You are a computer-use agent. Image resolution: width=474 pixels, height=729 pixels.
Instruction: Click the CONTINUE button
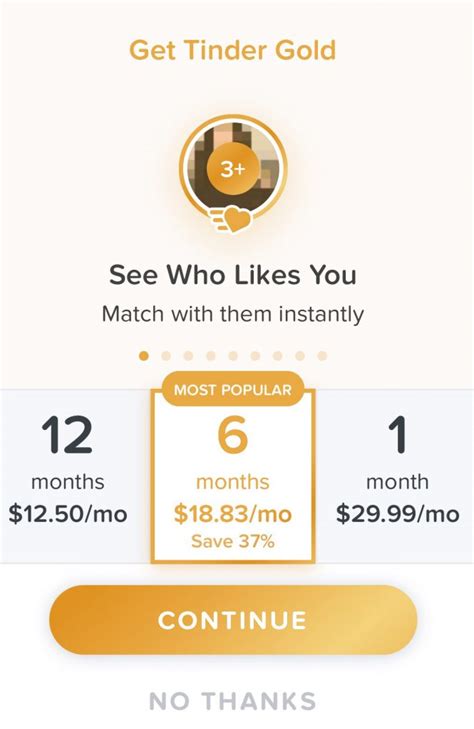[x=233, y=620]
